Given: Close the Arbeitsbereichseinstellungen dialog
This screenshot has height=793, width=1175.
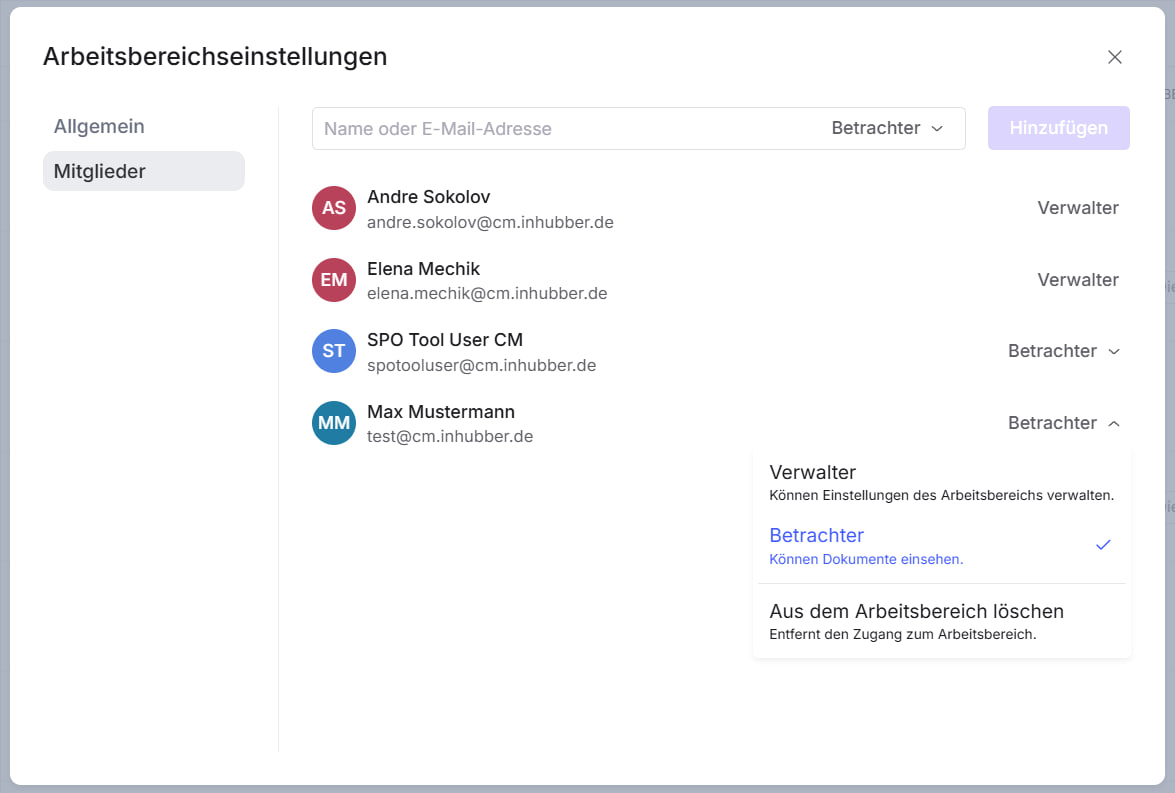Looking at the screenshot, I should [x=1115, y=57].
